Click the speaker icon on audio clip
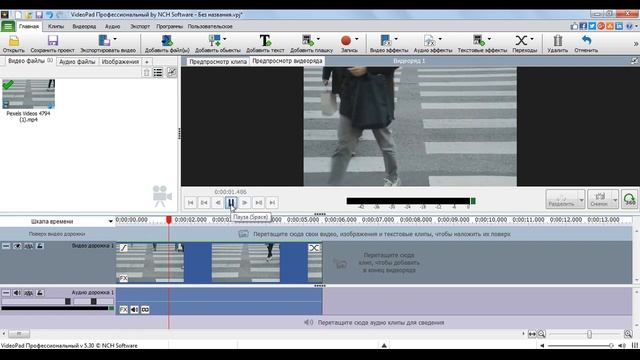This screenshot has width=640, height=360. click(x=134, y=310)
